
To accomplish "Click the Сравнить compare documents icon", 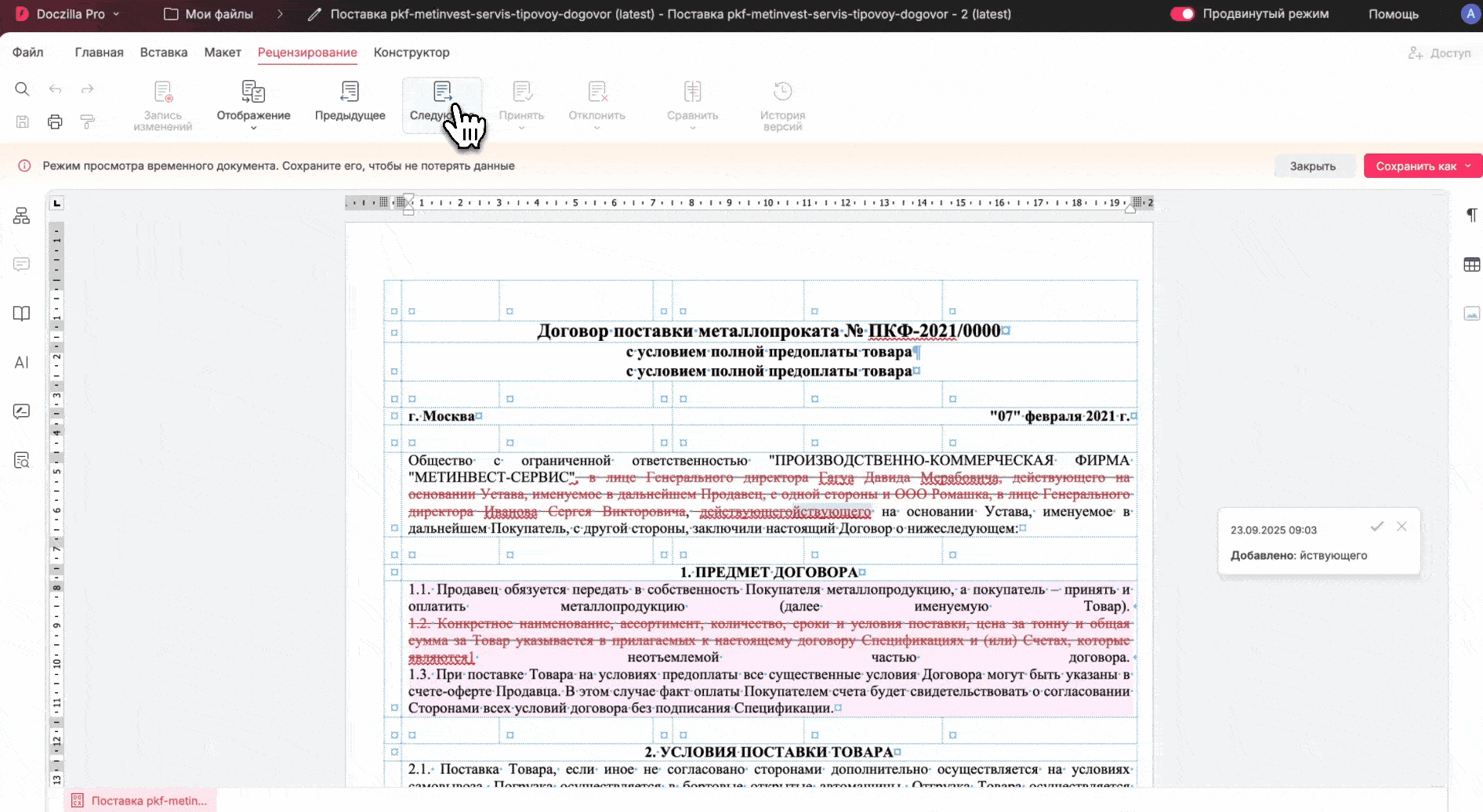I will pyautogui.click(x=692, y=92).
